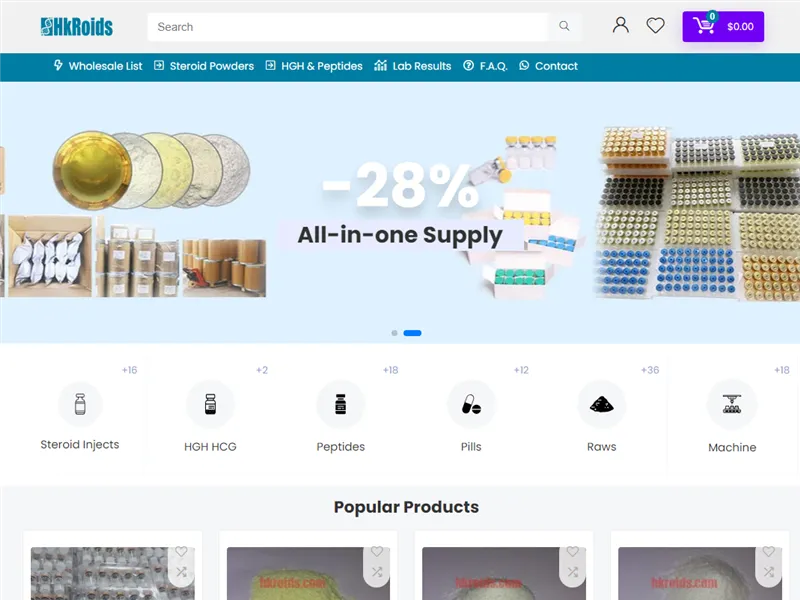The height and width of the screenshot is (600, 800).
Task: Open the HGH & Peptides menu item
Action: [x=323, y=66]
